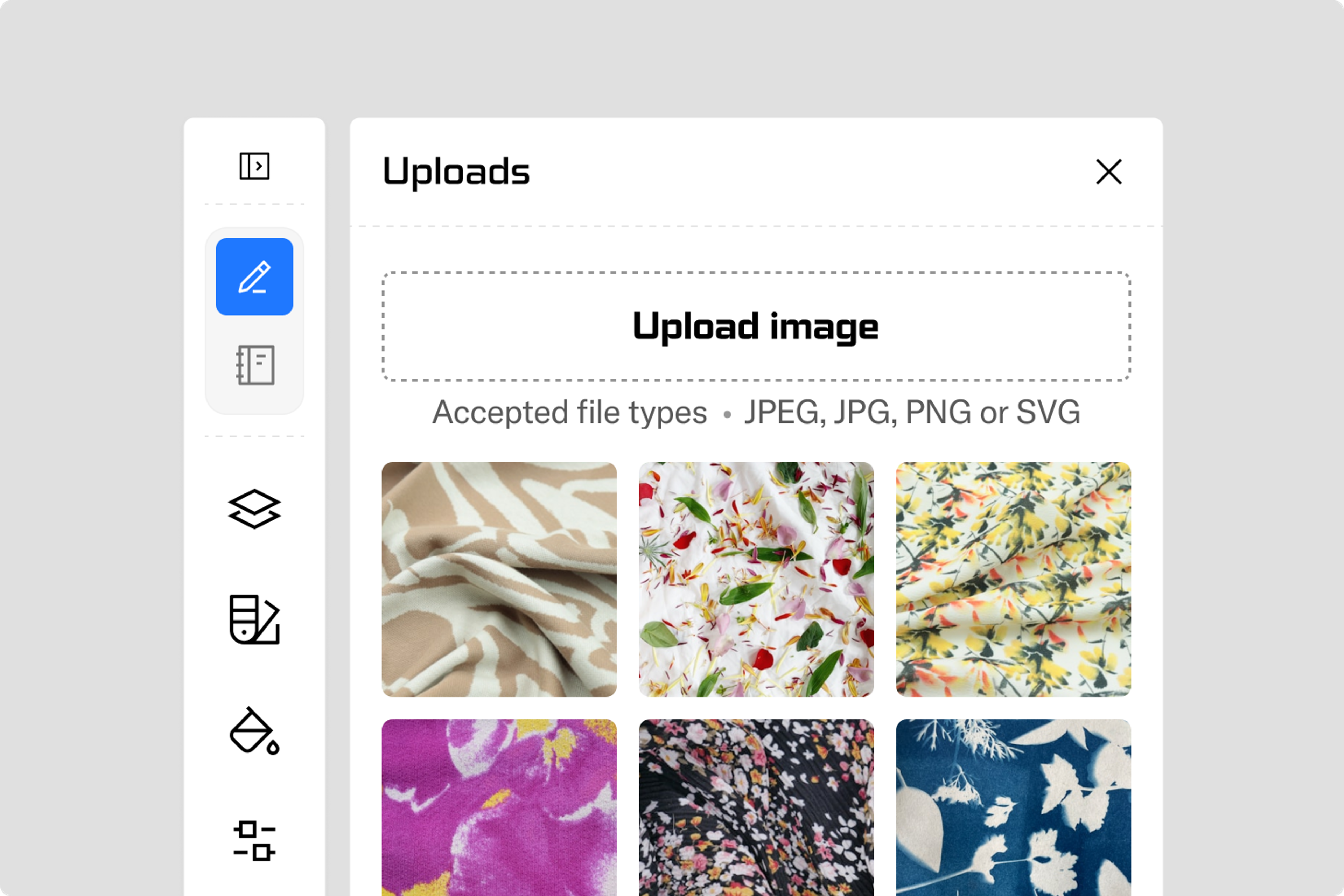The width and height of the screenshot is (1344, 896).
Task: Switch to the notebook mode icon
Action: click(x=255, y=365)
